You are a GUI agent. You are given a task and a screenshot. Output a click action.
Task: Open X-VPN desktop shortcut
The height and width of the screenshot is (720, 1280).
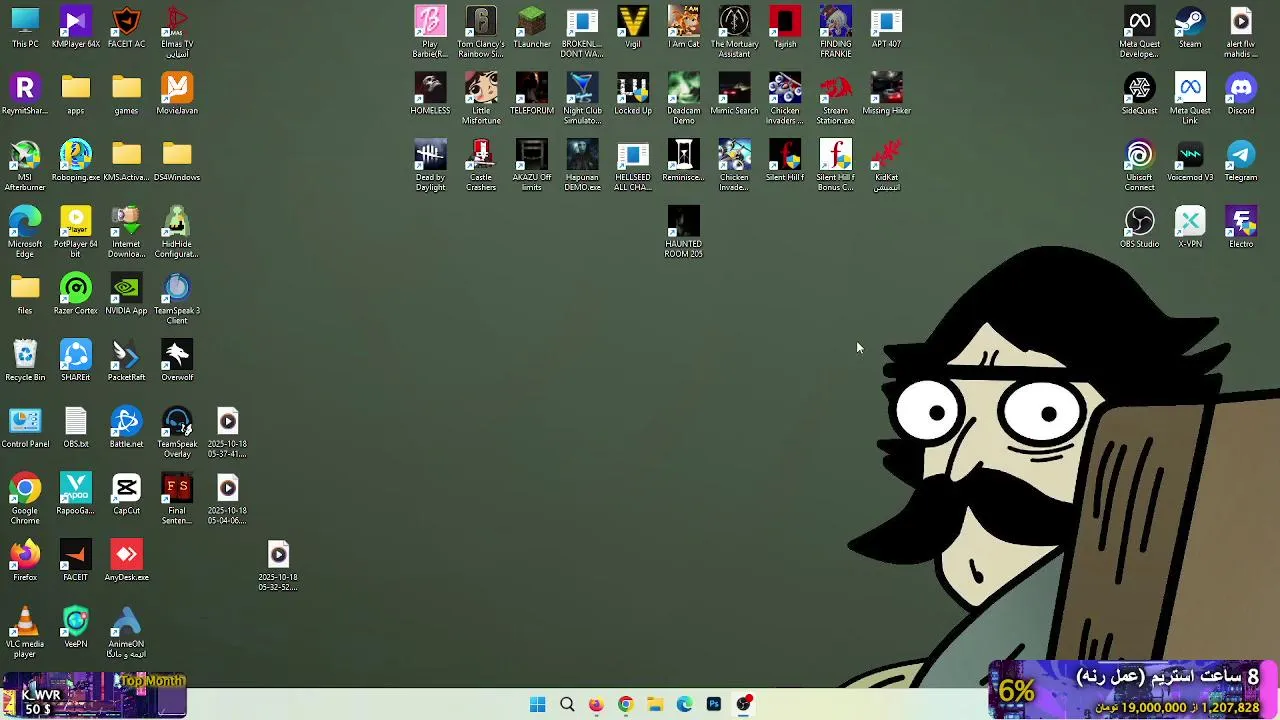[1190, 228]
